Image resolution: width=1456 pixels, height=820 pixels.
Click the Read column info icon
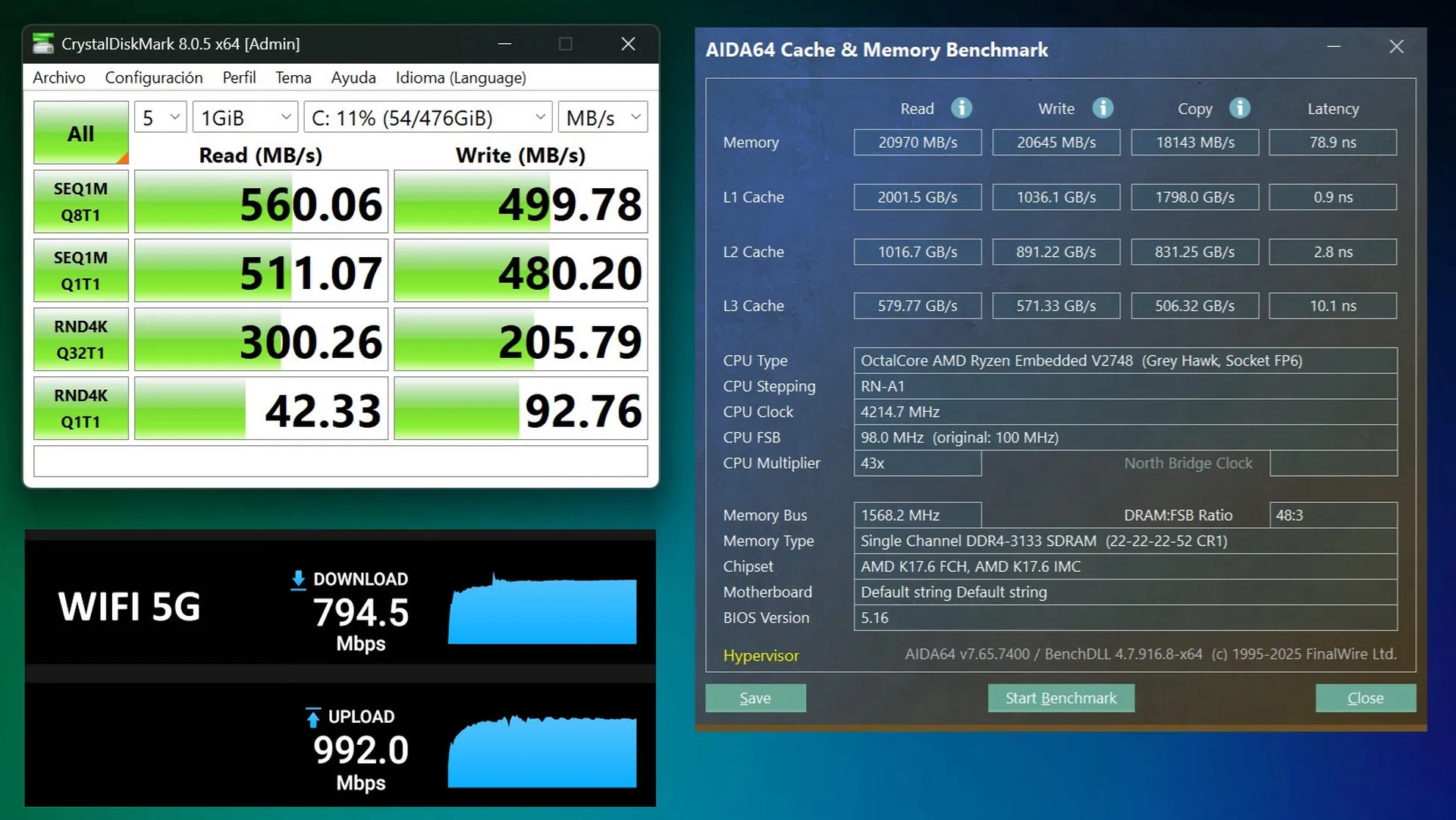pos(961,108)
